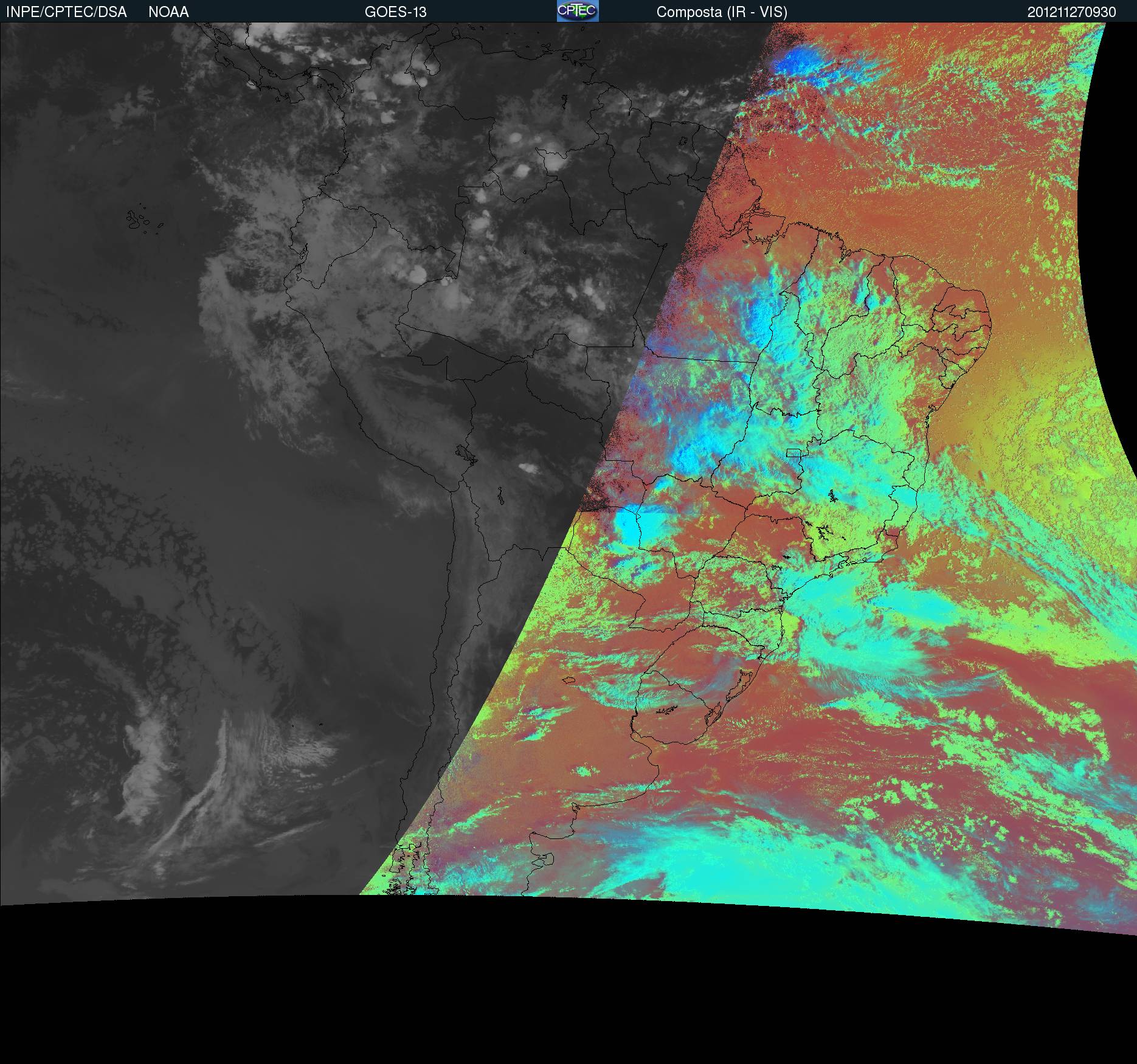Click the Composta (IR - VIS) title

[722, 12]
